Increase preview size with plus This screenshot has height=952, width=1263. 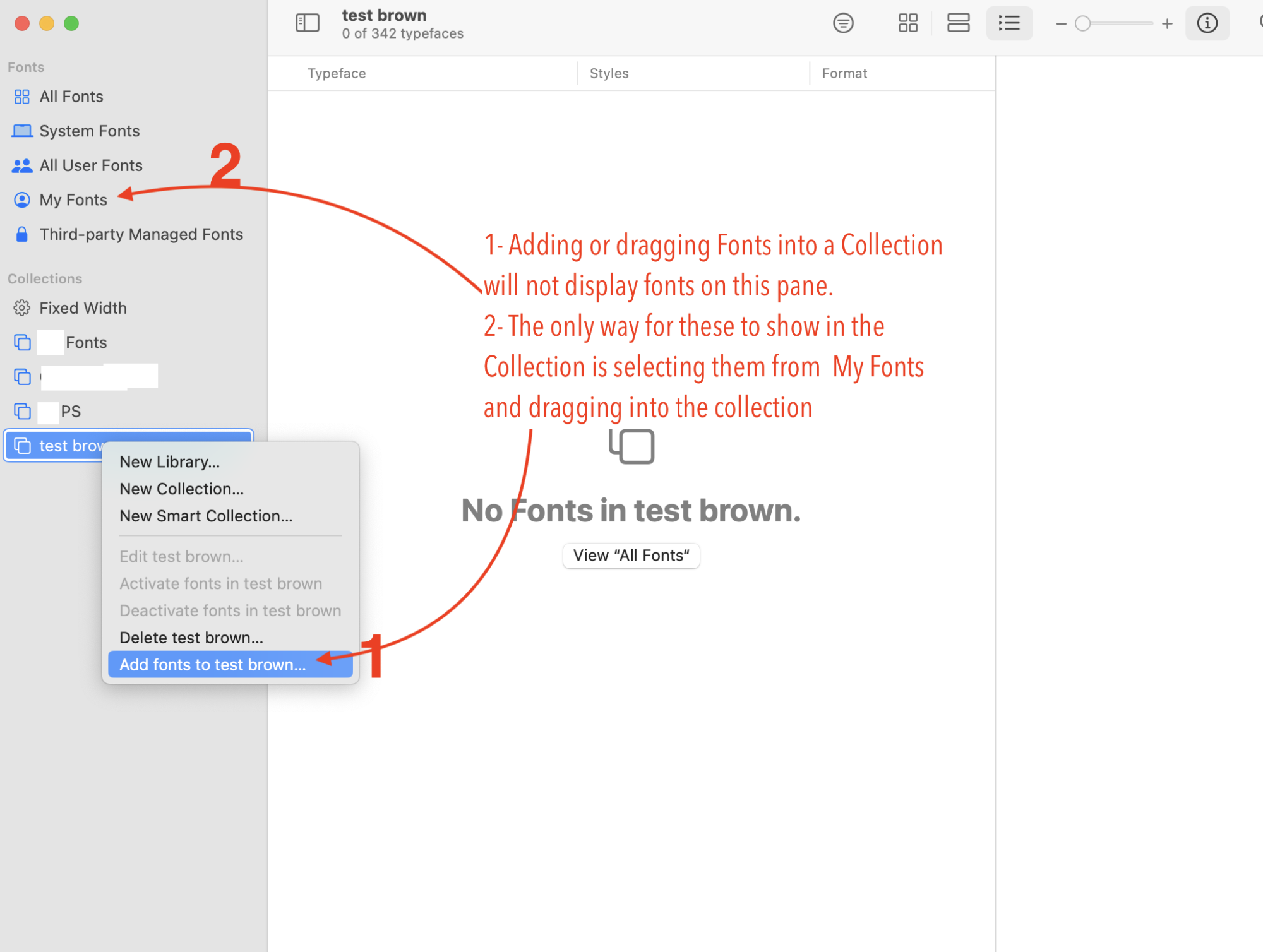click(x=1167, y=24)
